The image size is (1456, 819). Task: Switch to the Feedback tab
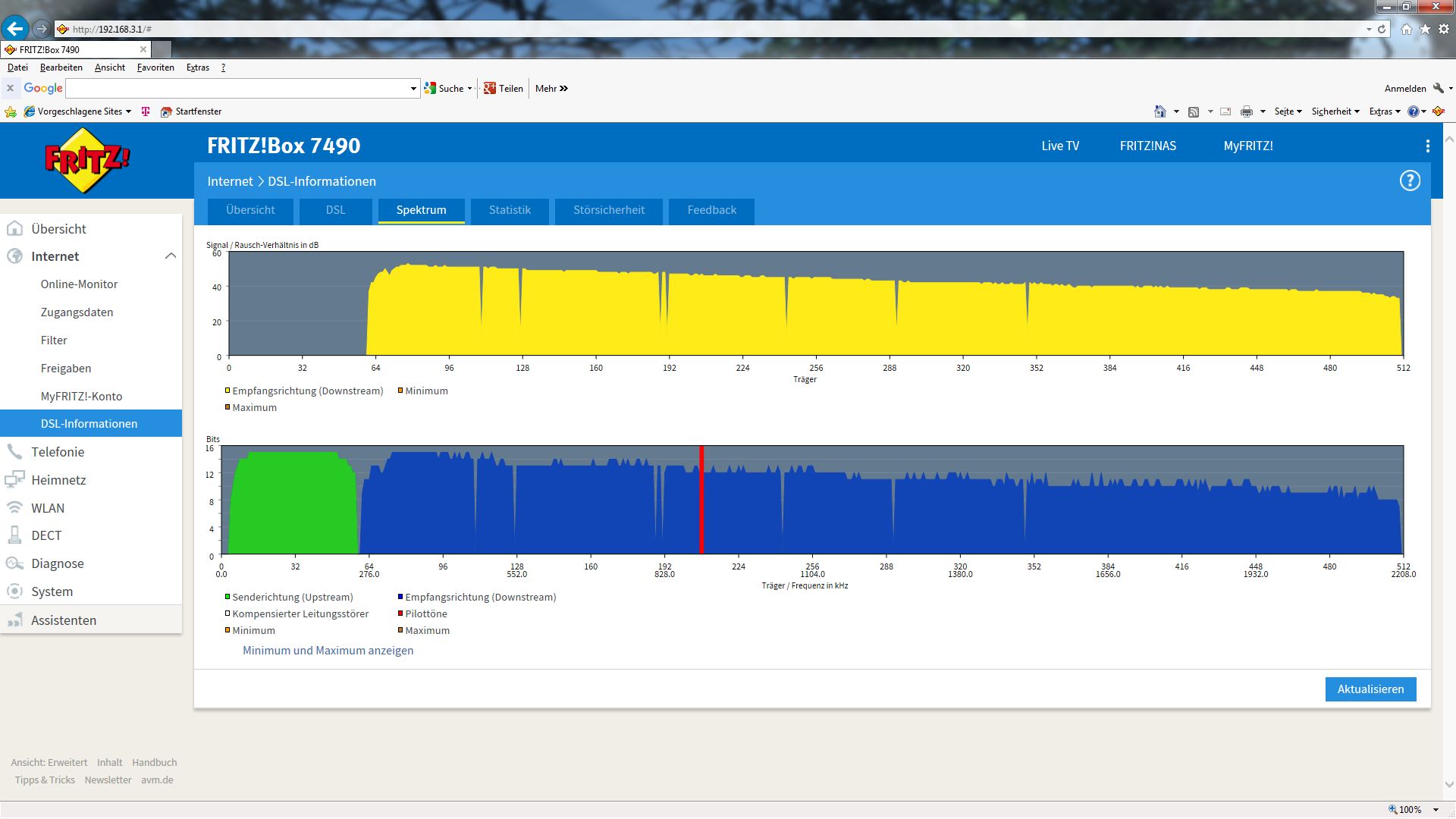click(x=711, y=210)
